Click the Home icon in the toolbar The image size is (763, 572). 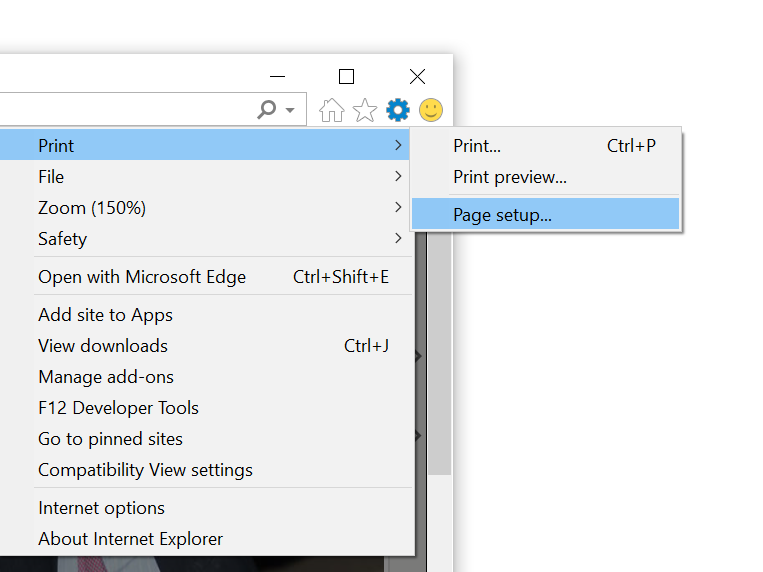pos(331,110)
